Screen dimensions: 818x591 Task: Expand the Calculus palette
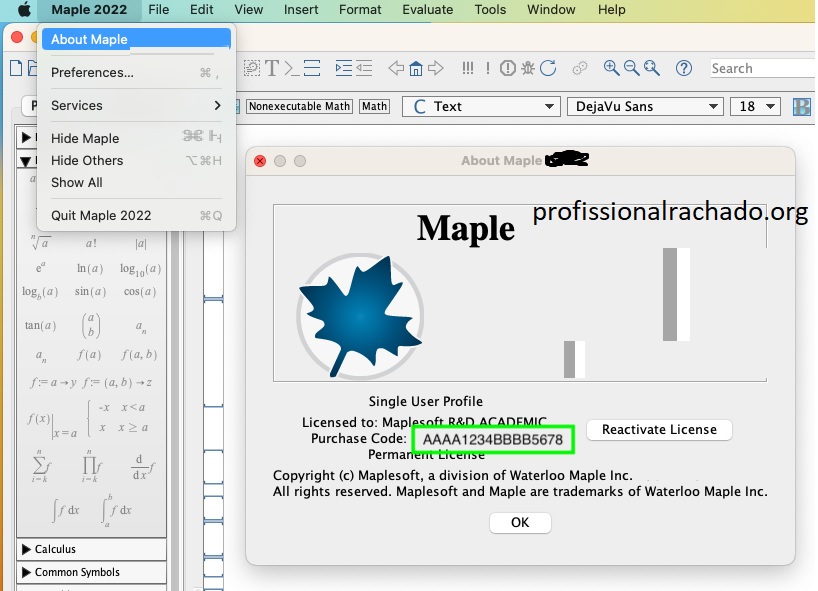point(91,549)
